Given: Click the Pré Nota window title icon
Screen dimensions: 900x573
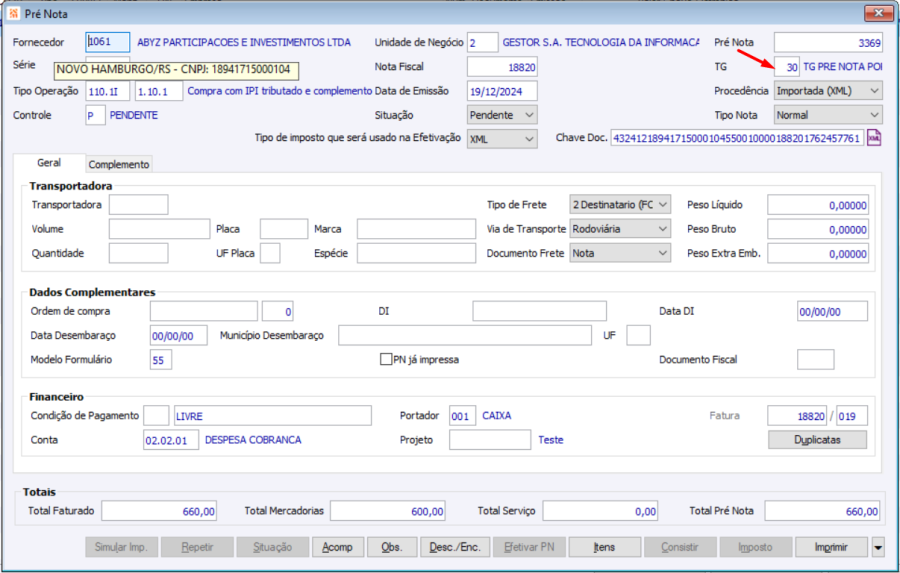Looking at the screenshot, I should pos(13,13).
